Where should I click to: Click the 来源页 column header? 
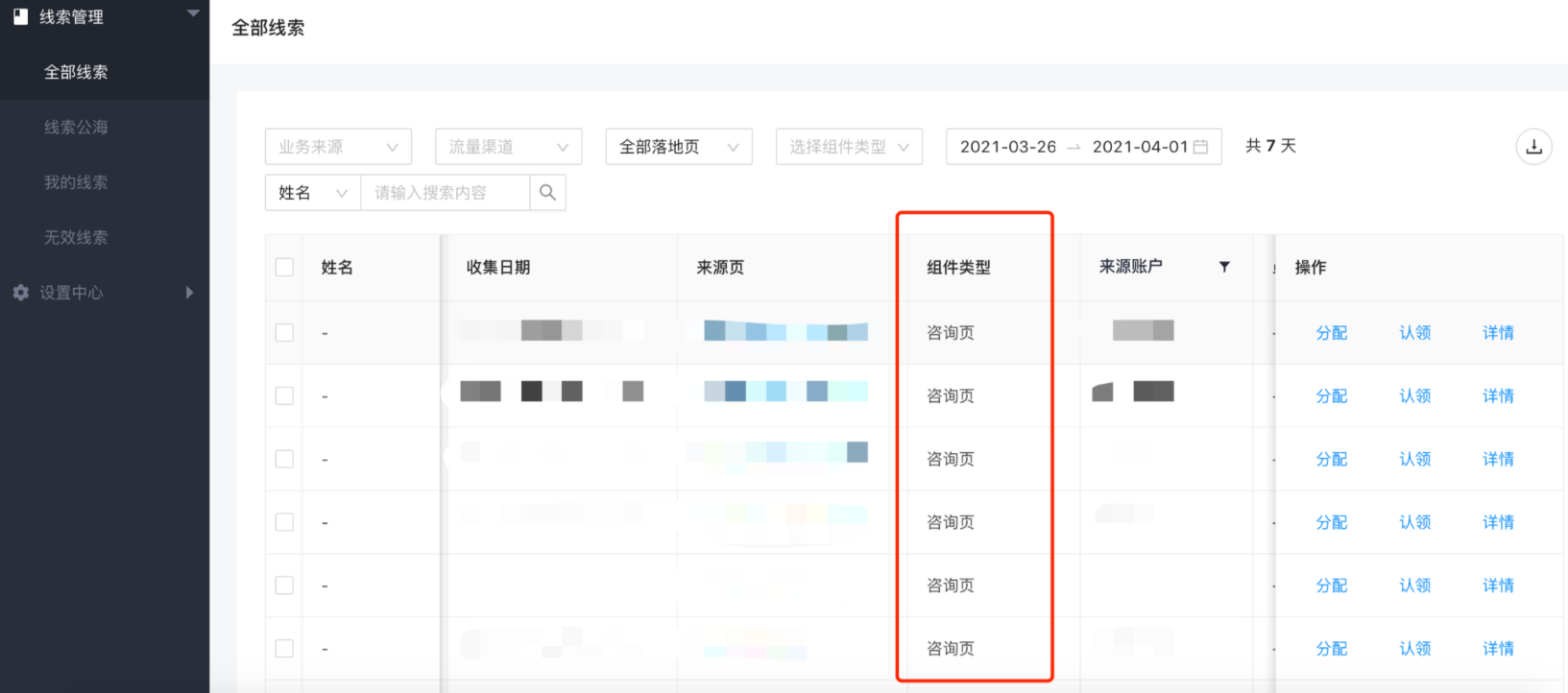[x=720, y=268]
